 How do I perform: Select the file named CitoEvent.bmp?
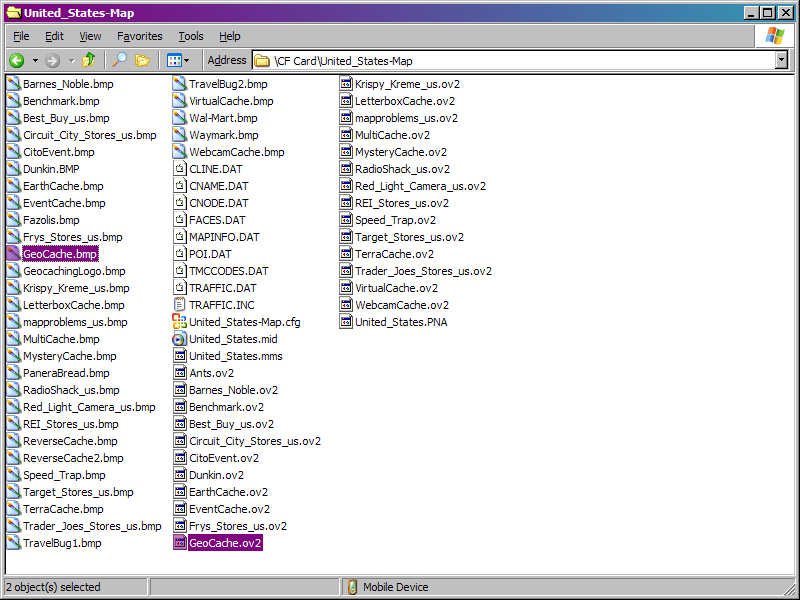tap(59, 152)
